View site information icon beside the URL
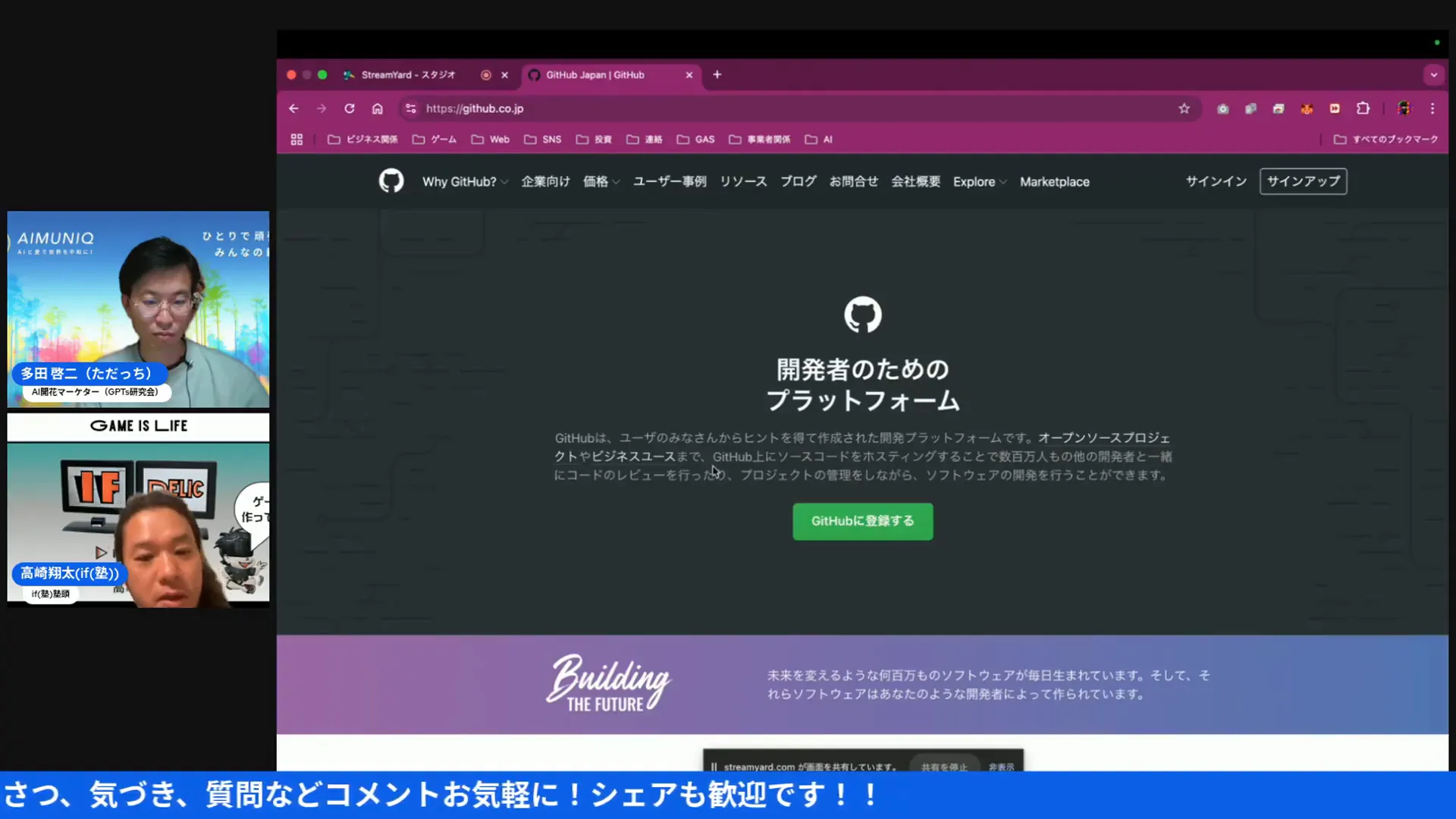Viewport: 1456px width, 819px height. coord(411,108)
